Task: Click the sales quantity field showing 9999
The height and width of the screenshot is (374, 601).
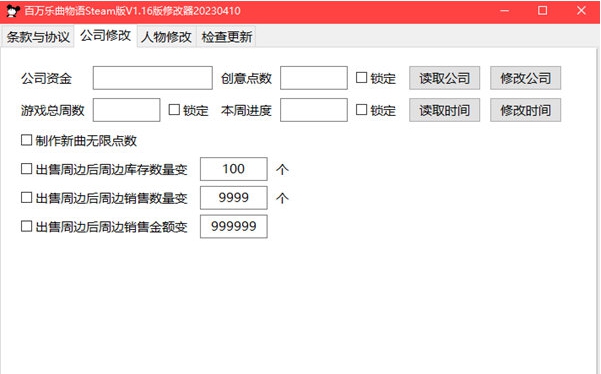Action: point(233,198)
